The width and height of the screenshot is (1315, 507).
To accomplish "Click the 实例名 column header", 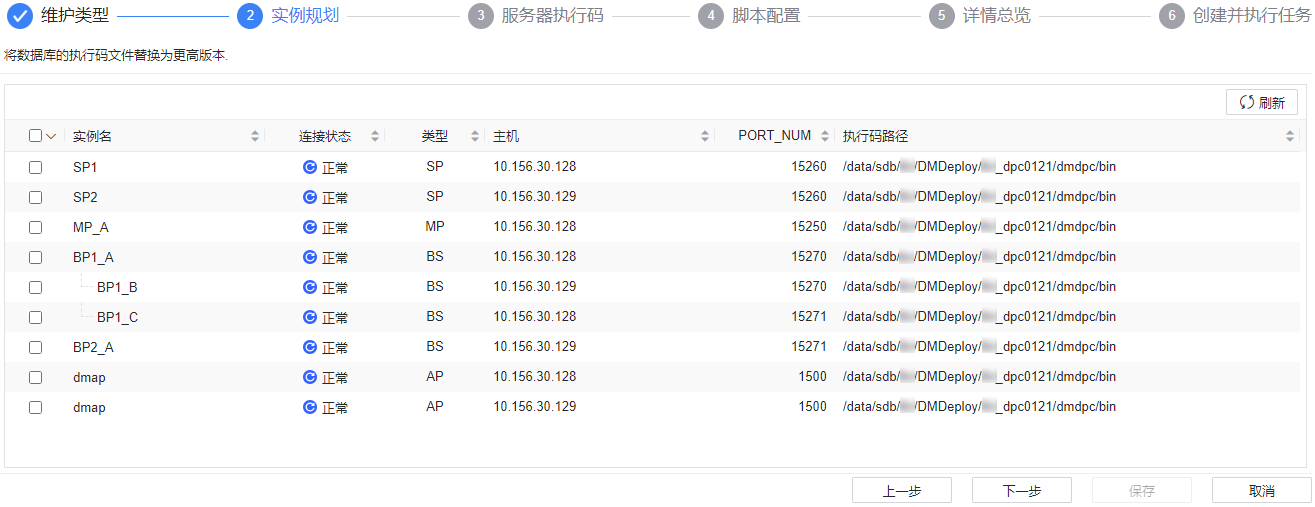I will 92,136.
